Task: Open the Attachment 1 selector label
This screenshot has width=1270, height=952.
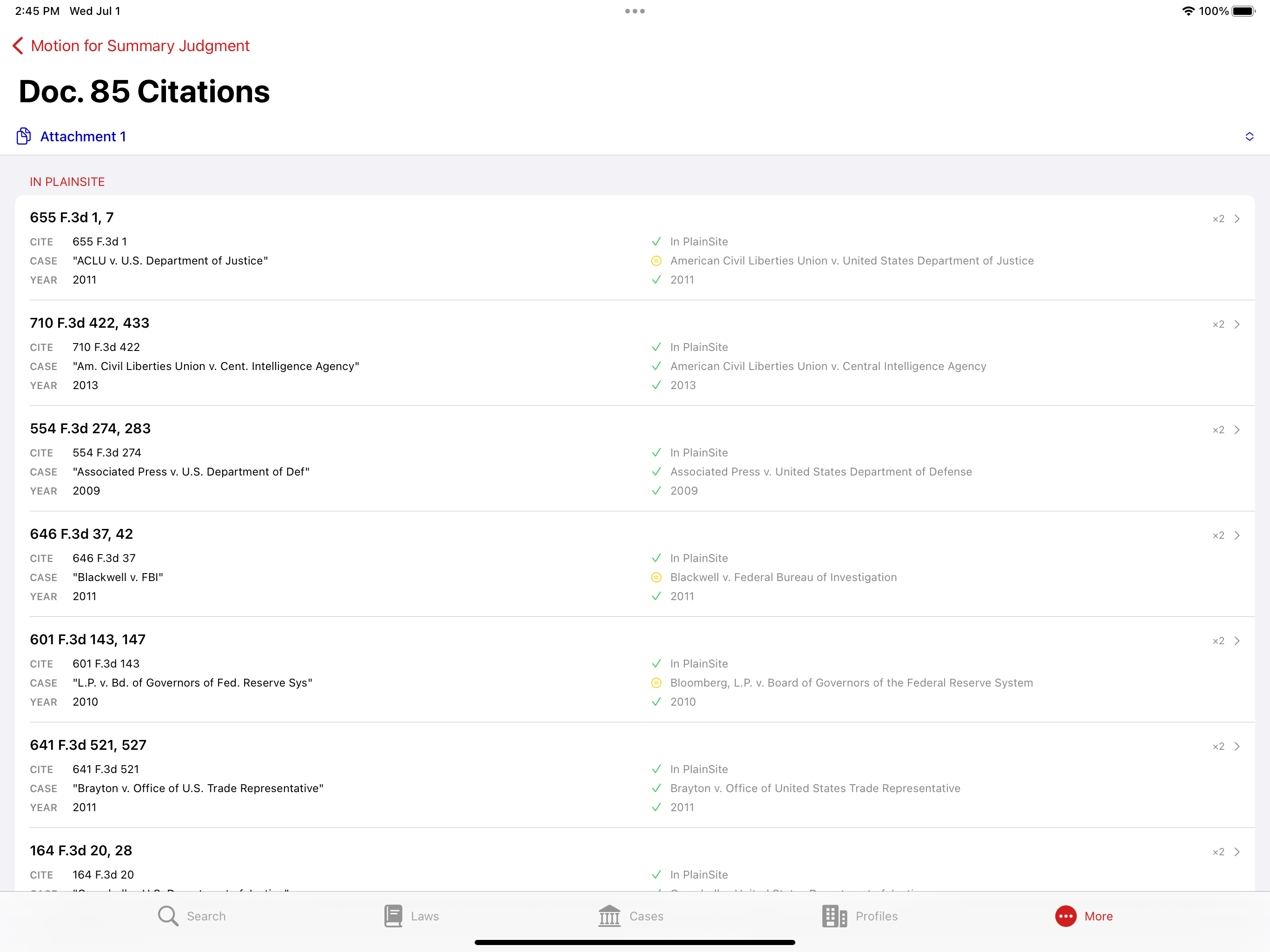Action: 83,136
